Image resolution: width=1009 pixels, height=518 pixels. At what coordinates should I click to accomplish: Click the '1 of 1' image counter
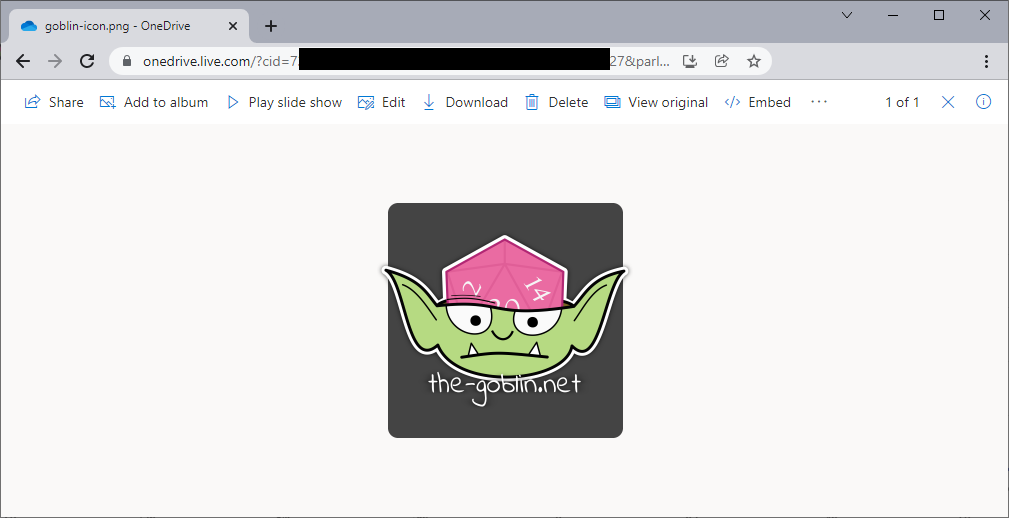tap(902, 102)
